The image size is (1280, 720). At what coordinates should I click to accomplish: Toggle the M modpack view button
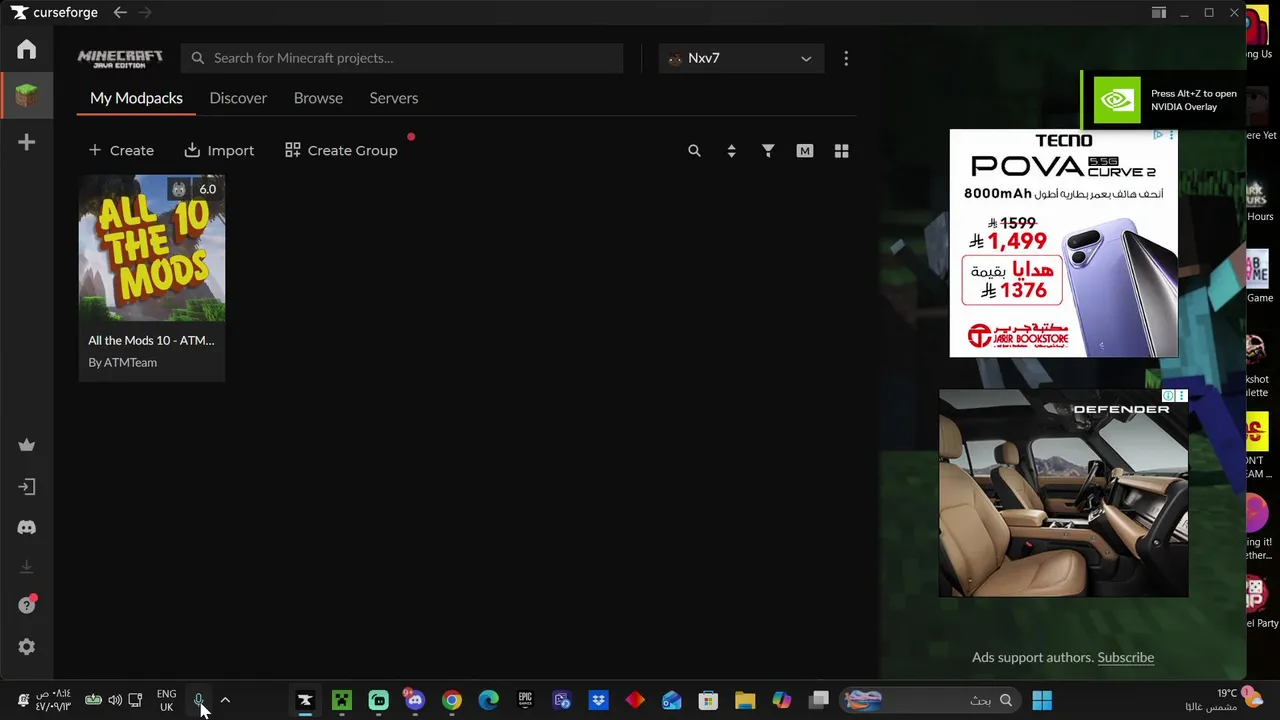tap(805, 151)
